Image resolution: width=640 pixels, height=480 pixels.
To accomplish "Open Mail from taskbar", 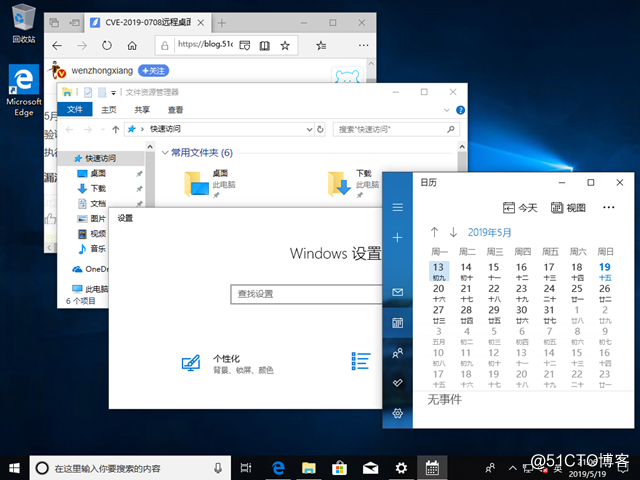I will tap(370, 468).
